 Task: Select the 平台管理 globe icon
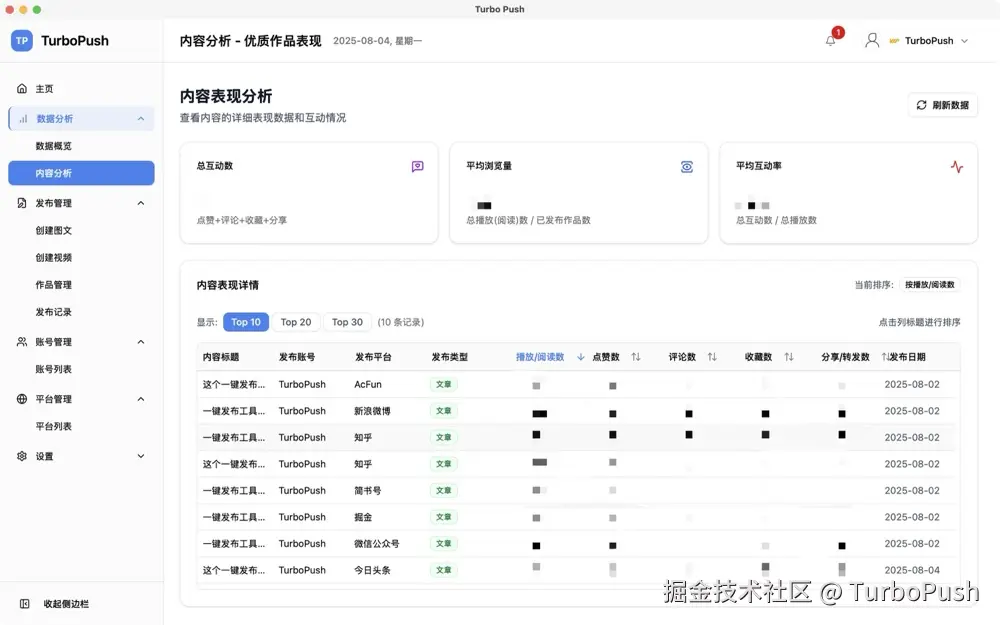point(22,398)
